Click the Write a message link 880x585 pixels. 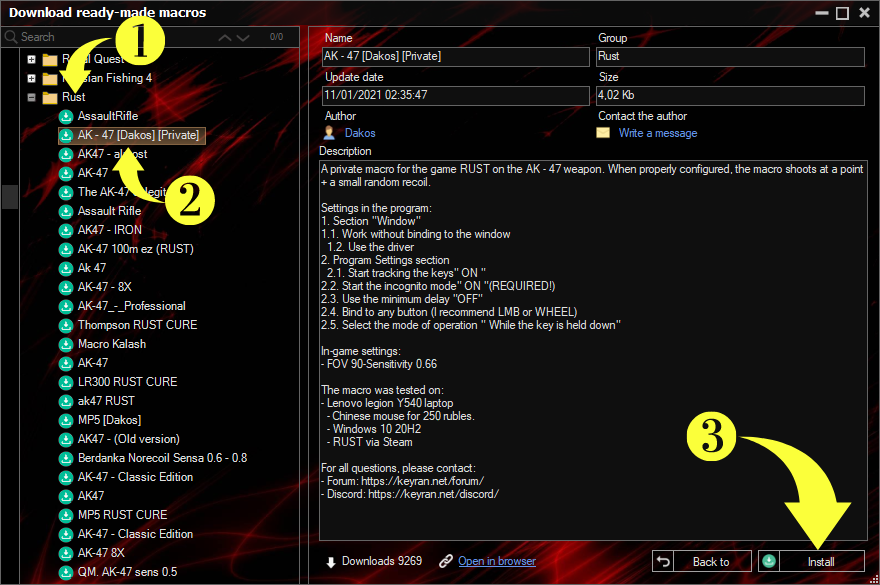pyautogui.click(x=658, y=133)
